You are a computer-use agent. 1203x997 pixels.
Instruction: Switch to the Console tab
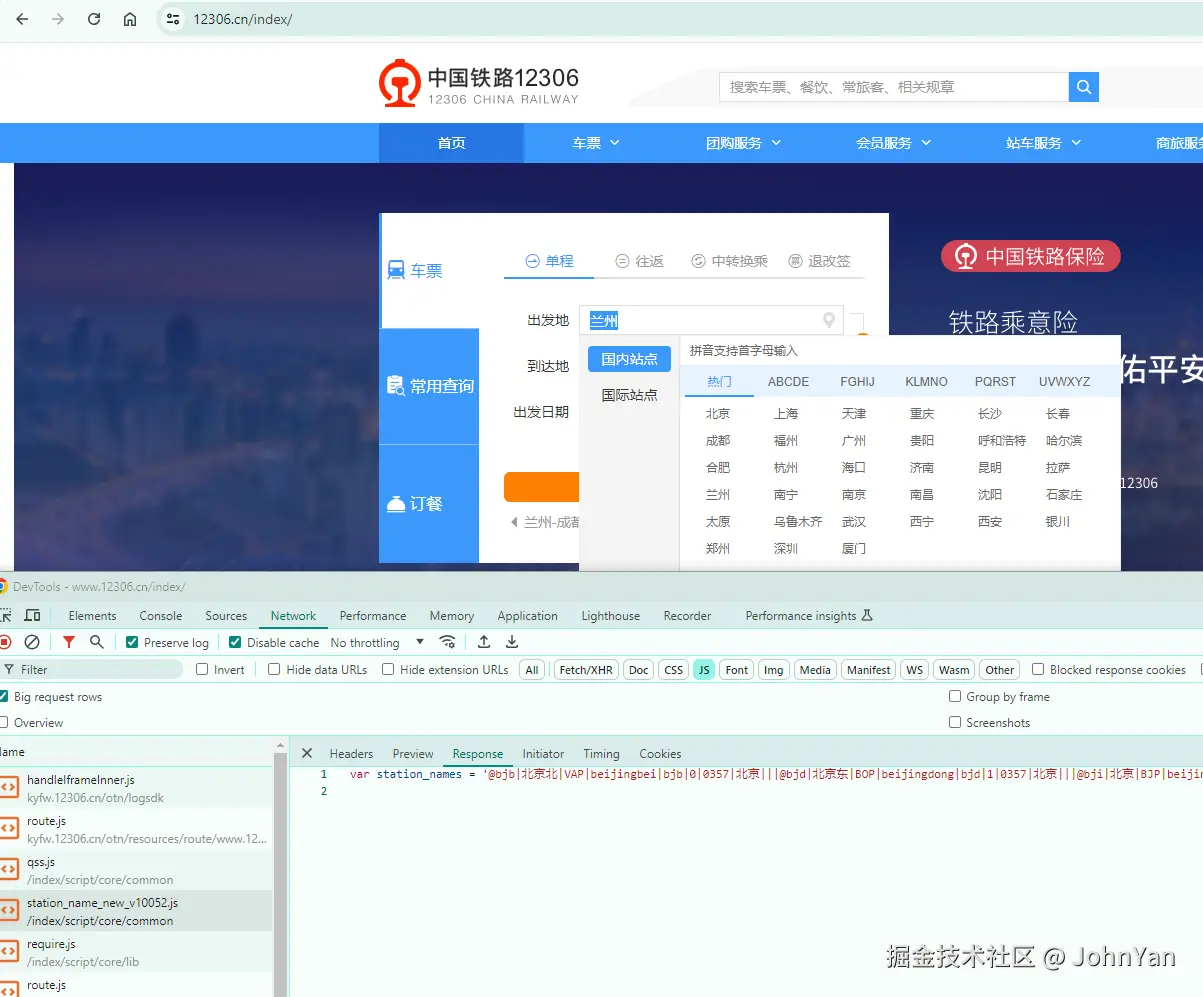coord(160,615)
